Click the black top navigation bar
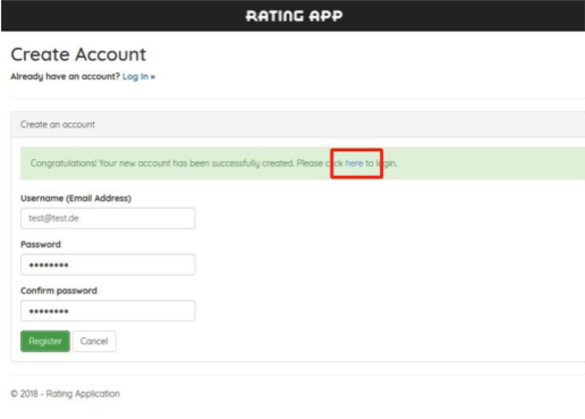The image size is (585, 419). [293, 16]
